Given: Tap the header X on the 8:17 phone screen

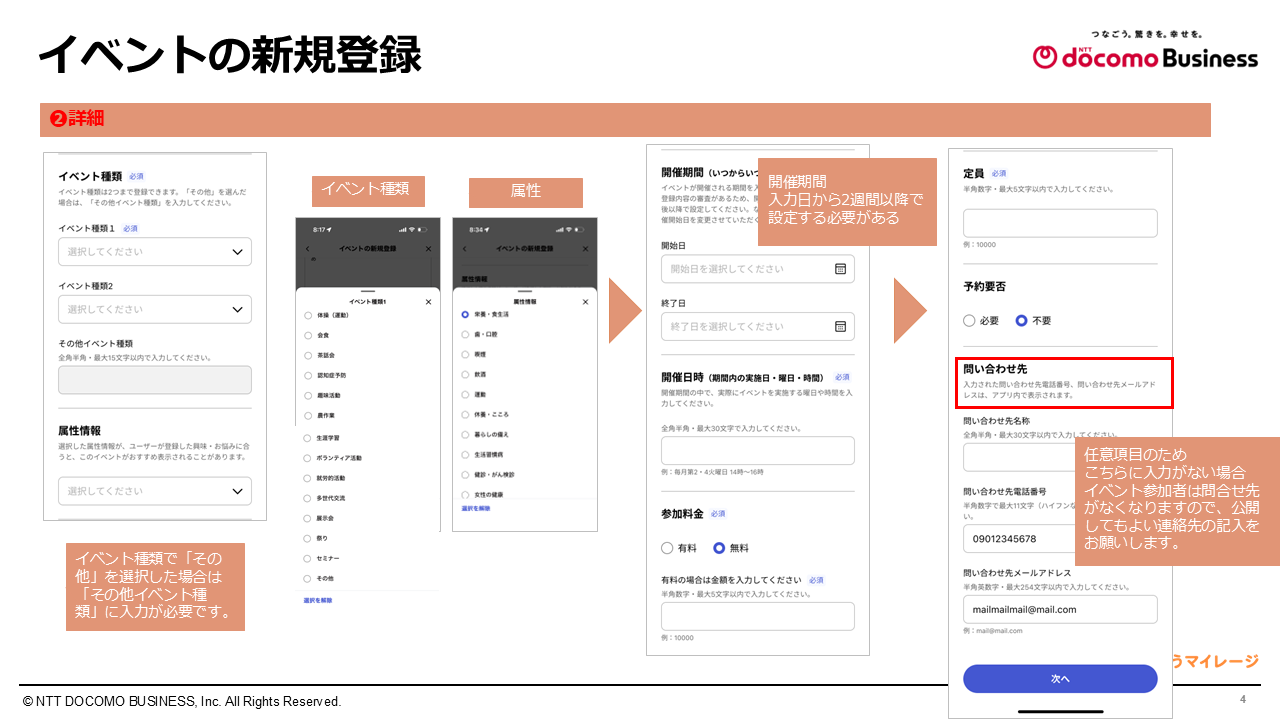Looking at the screenshot, I should pyautogui.click(x=429, y=248).
